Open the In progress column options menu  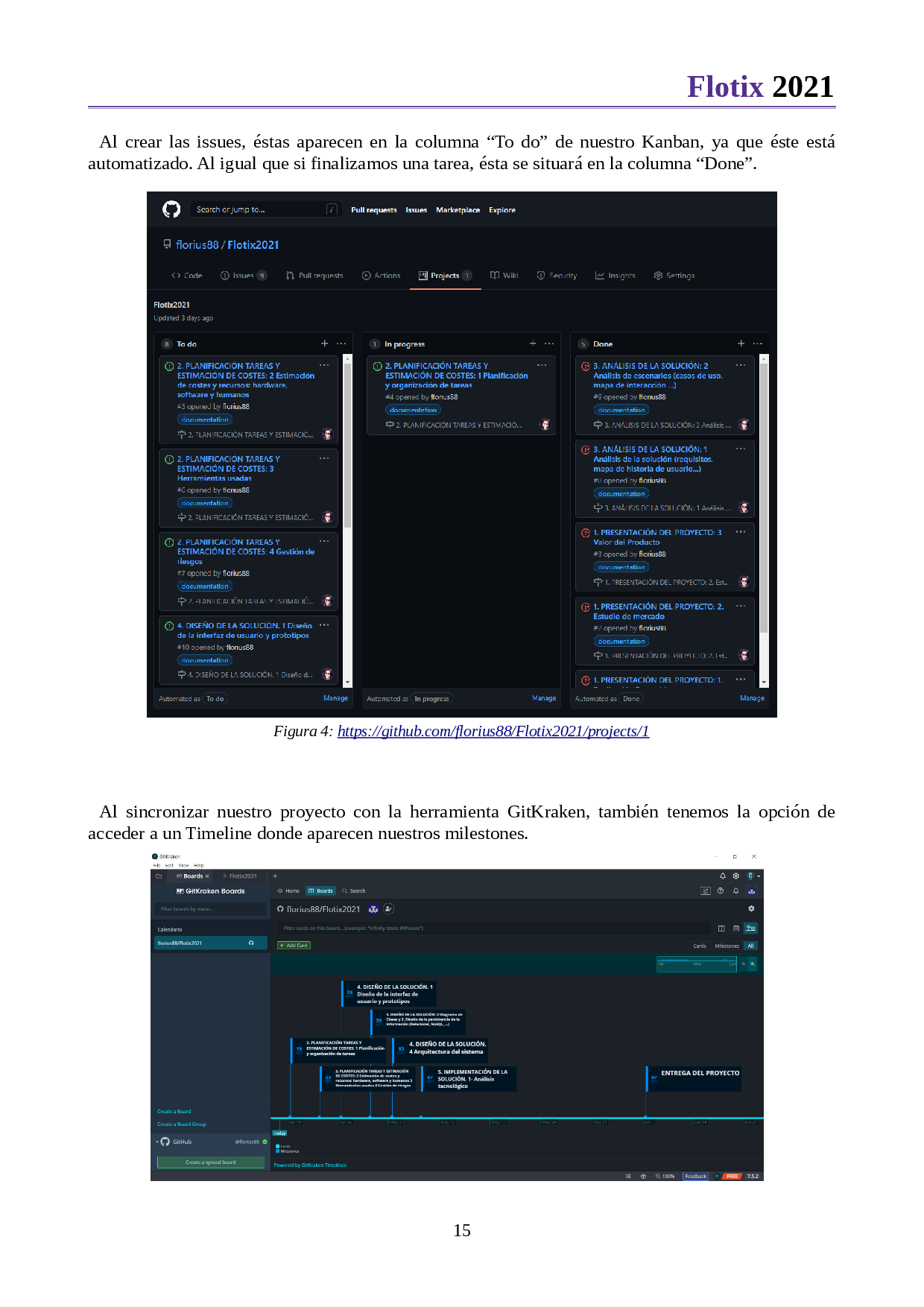pos(549,344)
